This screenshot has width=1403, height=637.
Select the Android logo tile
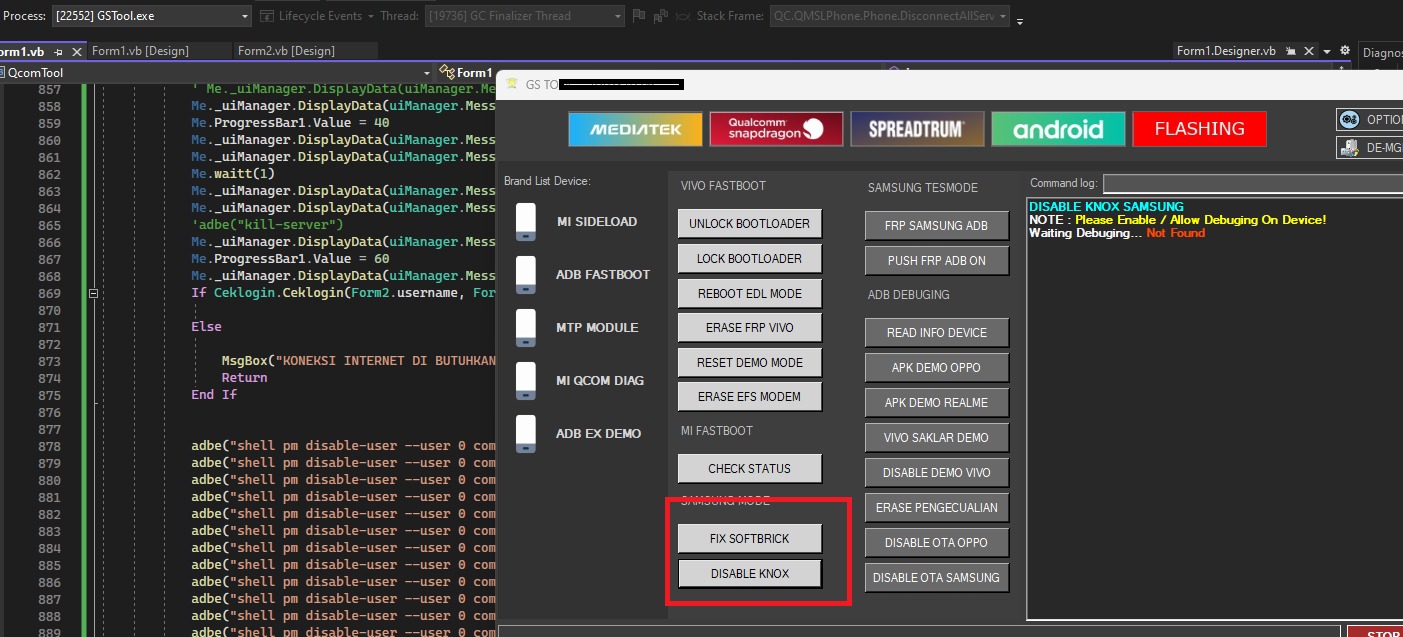[1058, 129]
